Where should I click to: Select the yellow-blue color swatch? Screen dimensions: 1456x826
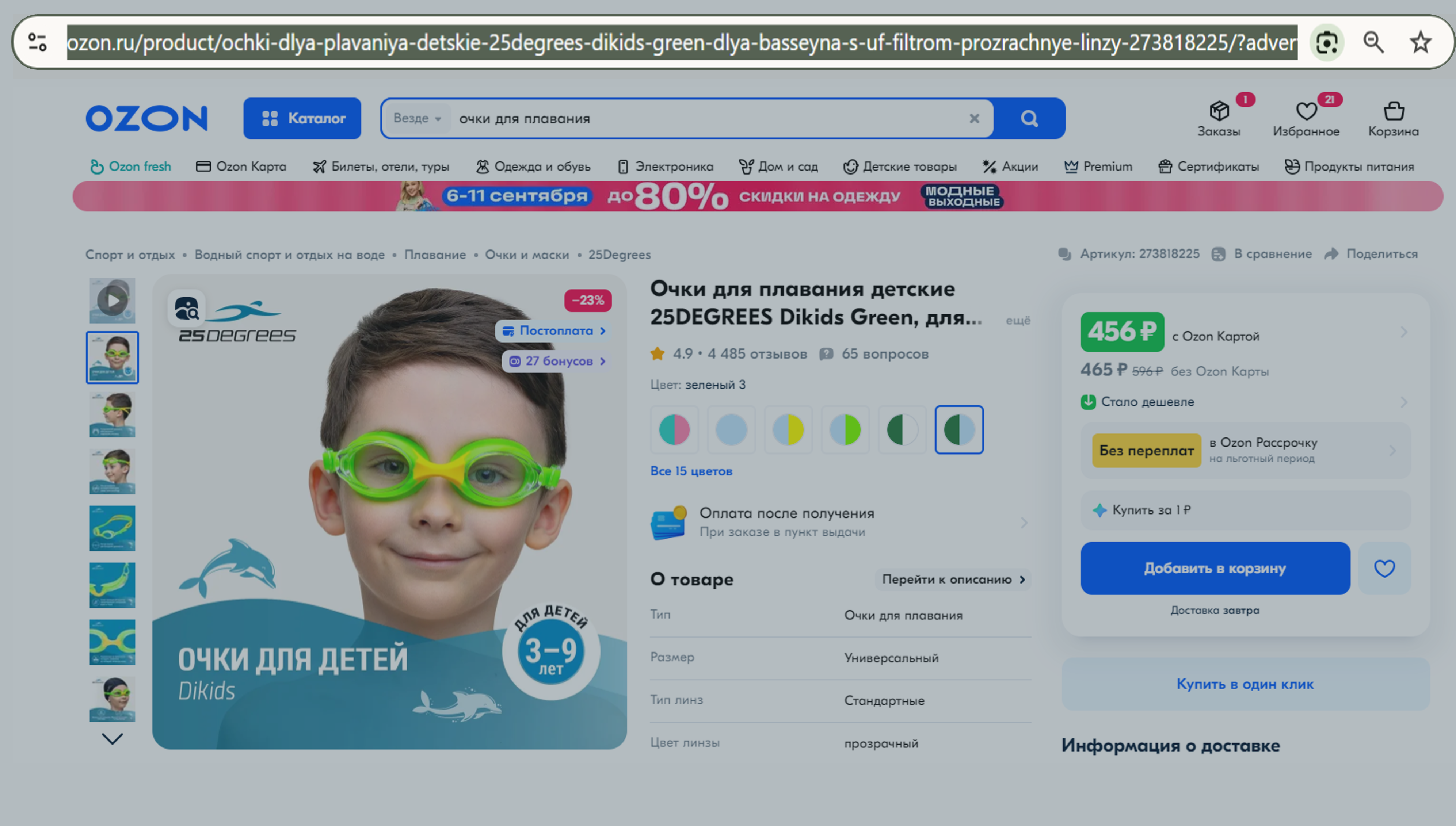(788, 429)
